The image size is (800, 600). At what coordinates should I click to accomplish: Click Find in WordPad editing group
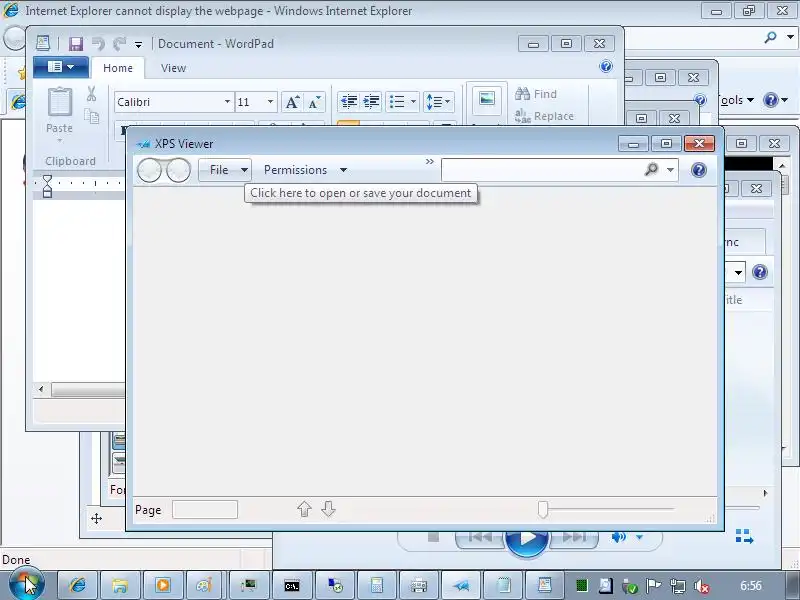[536, 94]
